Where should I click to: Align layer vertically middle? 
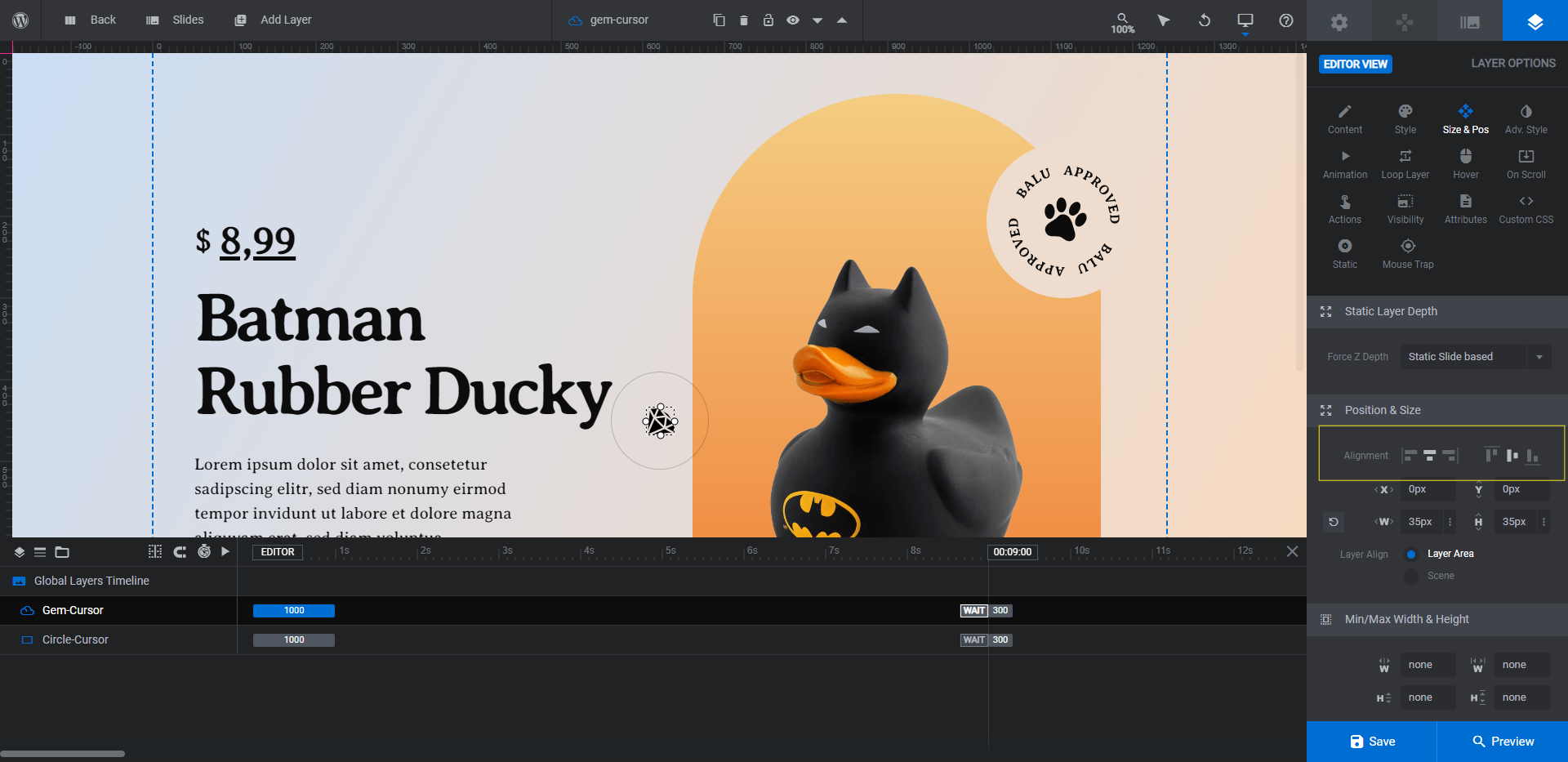[x=1512, y=455]
